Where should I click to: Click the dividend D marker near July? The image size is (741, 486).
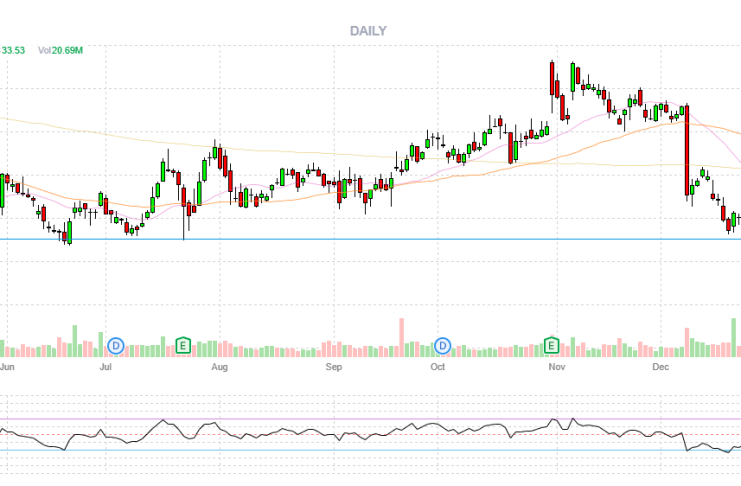pyautogui.click(x=116, y=346)
